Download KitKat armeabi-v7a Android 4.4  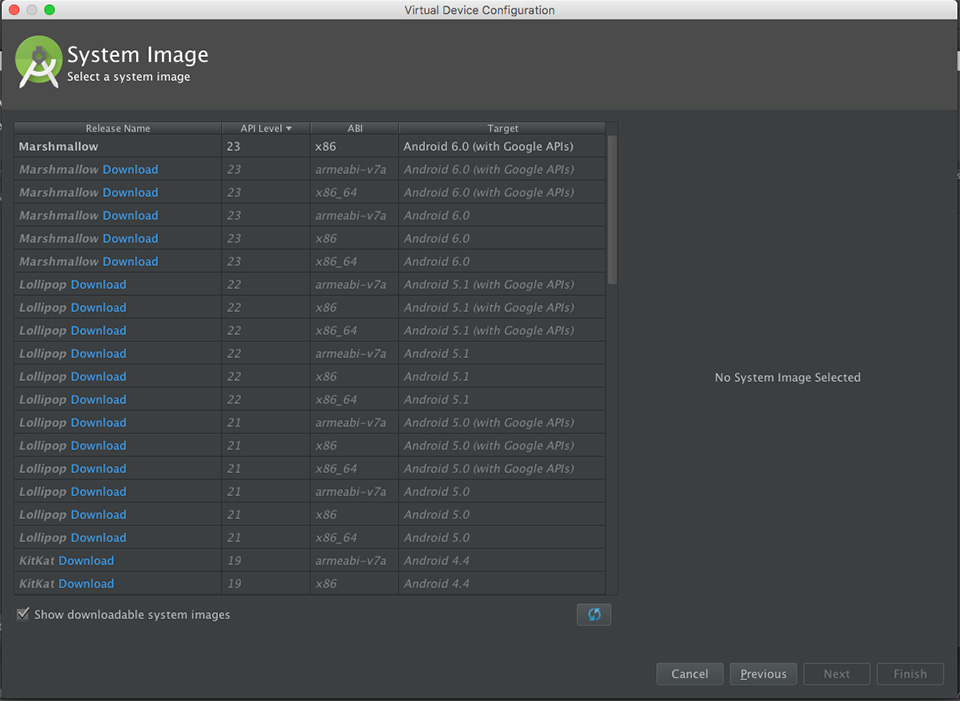tap(86, 561)
